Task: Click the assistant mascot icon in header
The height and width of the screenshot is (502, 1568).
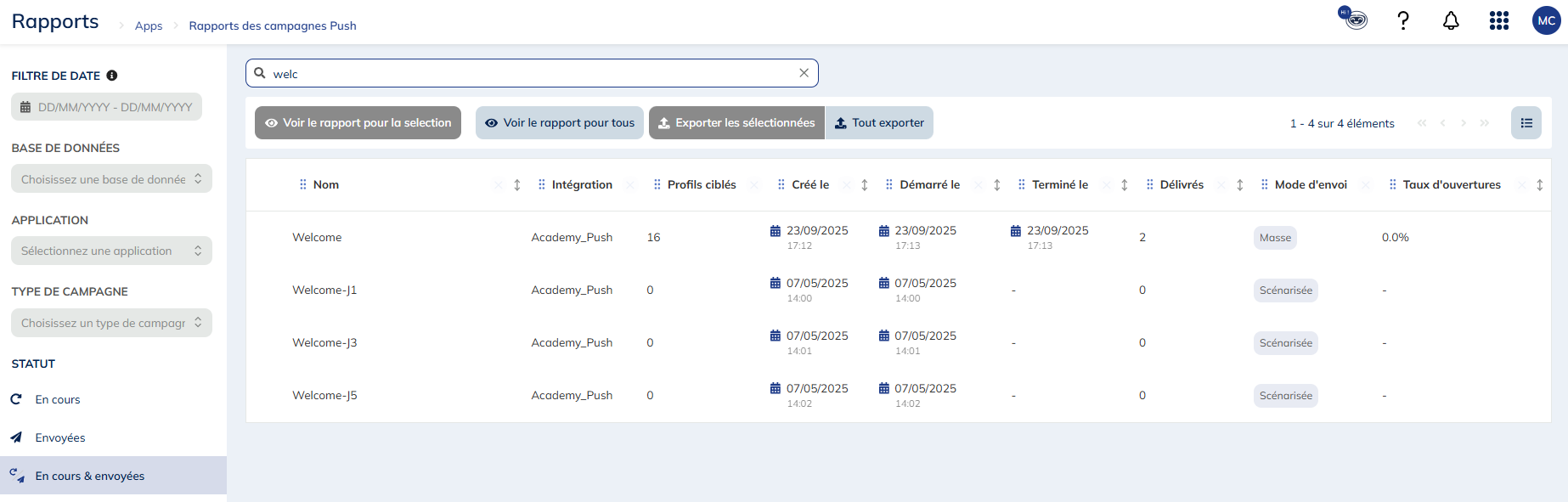Action: coord(1355,19)
